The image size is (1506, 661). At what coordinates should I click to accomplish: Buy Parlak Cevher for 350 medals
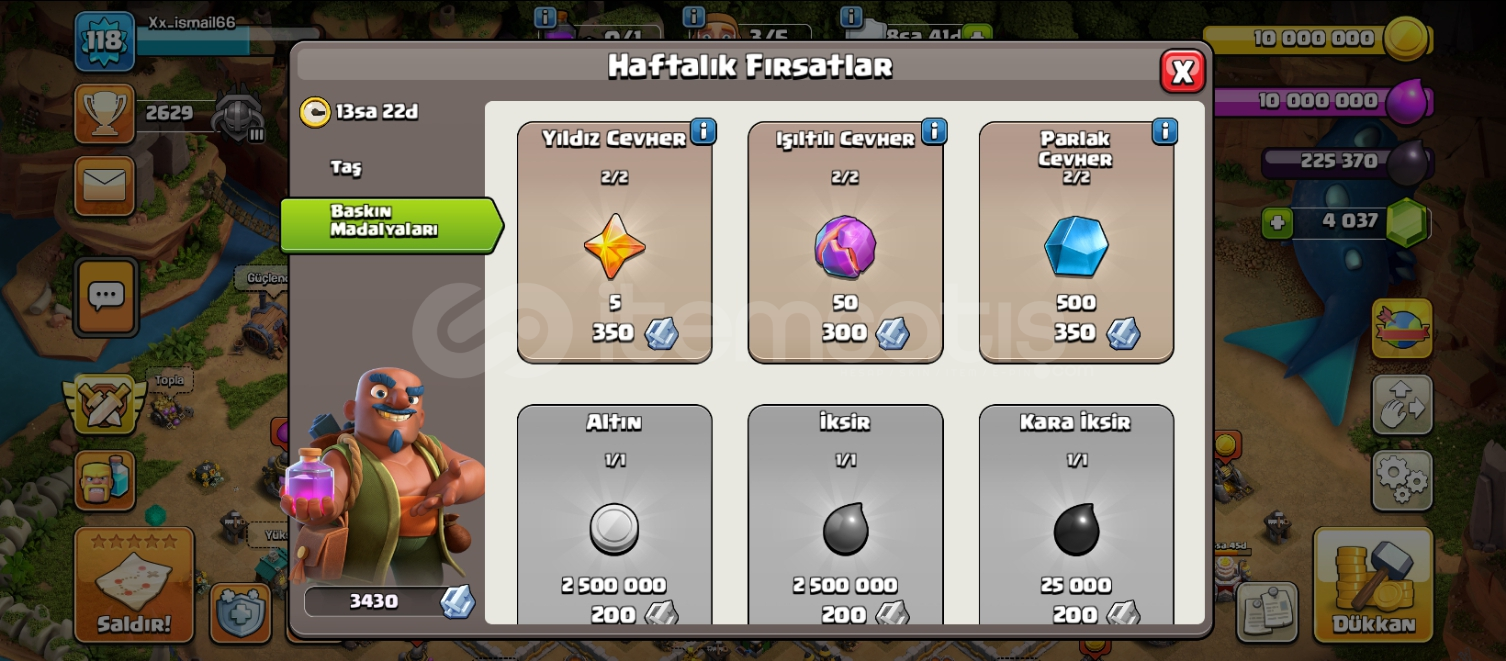(x=1076, y=243)
